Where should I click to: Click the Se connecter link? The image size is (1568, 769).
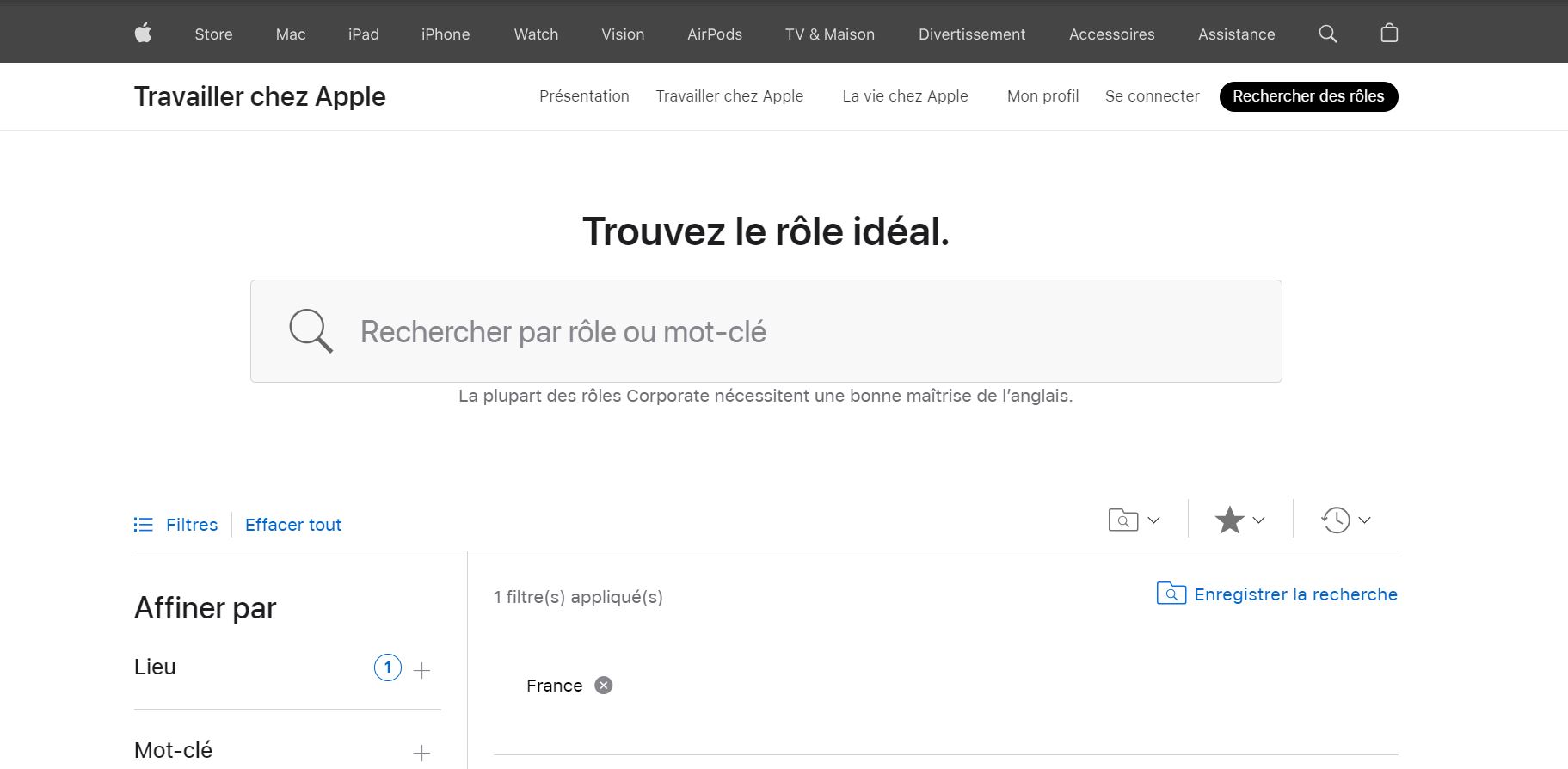[1152, 96]
